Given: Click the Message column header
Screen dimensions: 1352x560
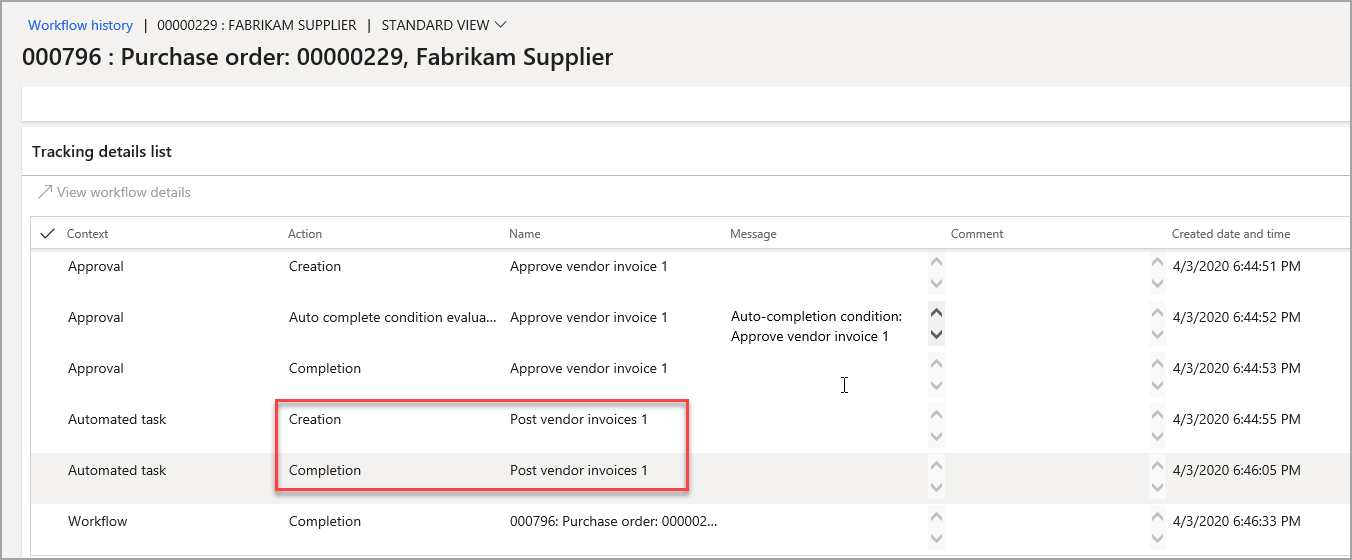Looking at the screenshot, I should (x=753, y=234).
